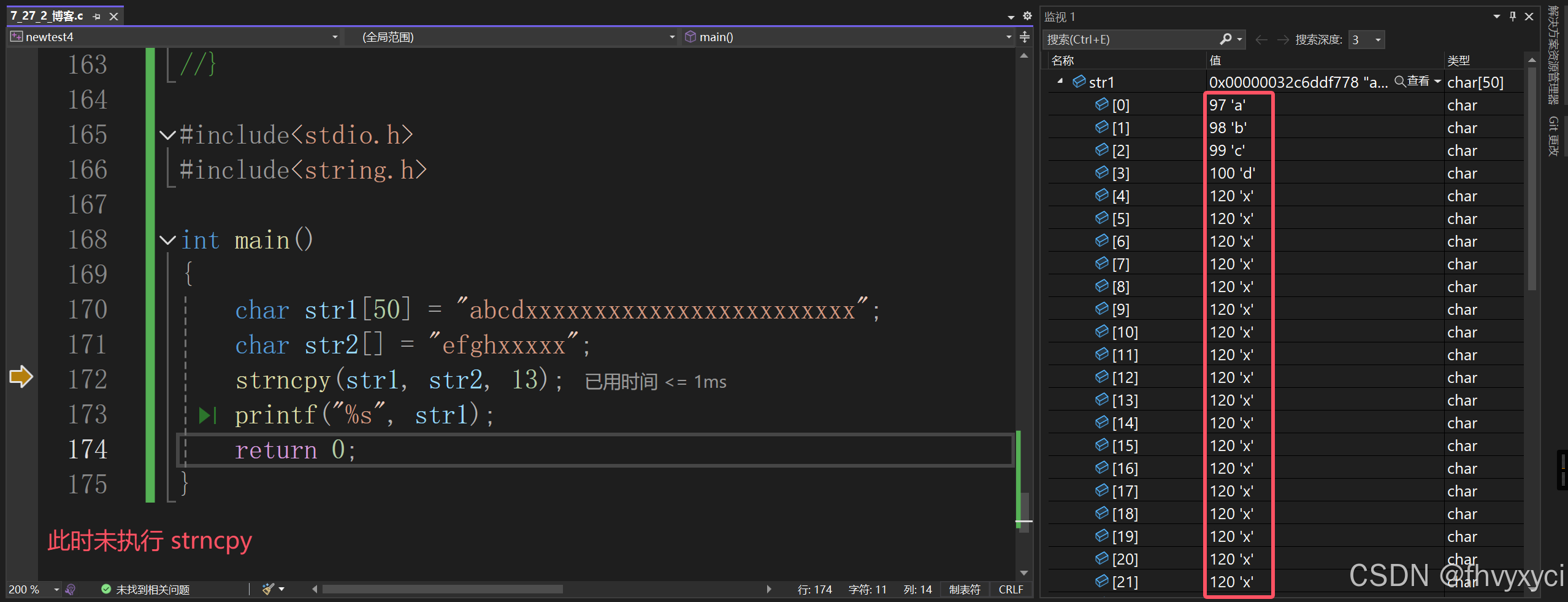Click the 未找到相关问题 status indicator
This screenshot has height=602, width=1568.
click(x=145, y=589)
